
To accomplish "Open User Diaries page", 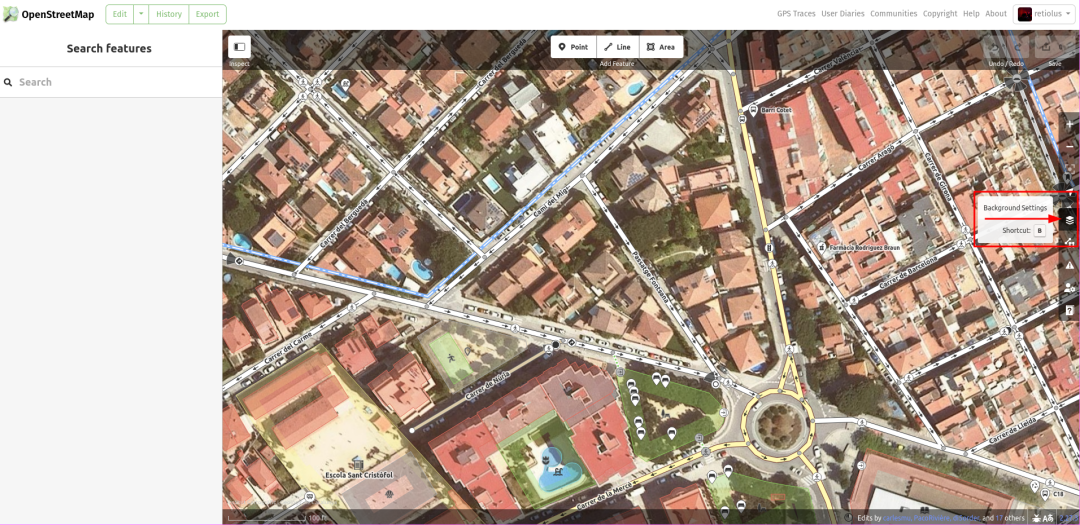I will 843,14.
